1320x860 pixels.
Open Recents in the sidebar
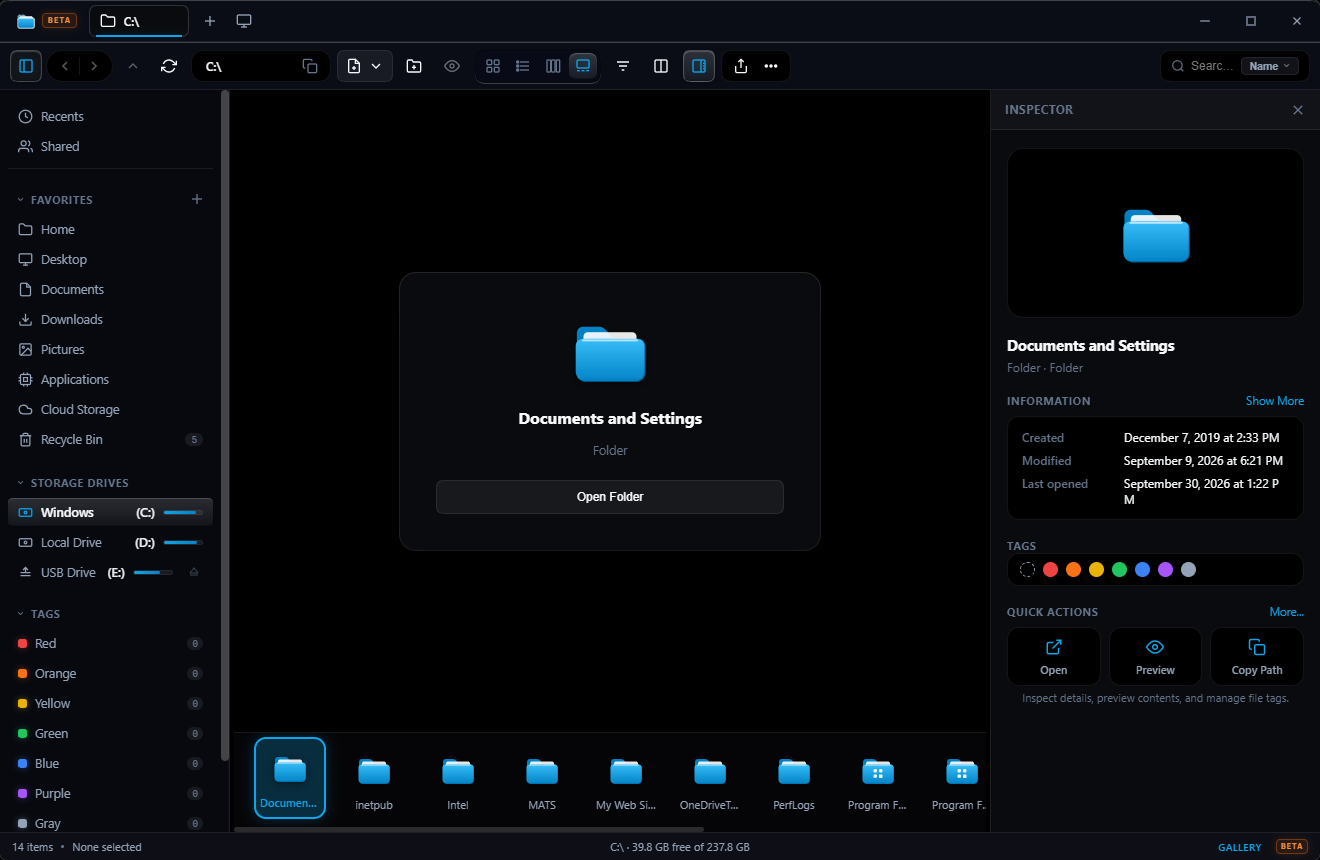(110, 116)
